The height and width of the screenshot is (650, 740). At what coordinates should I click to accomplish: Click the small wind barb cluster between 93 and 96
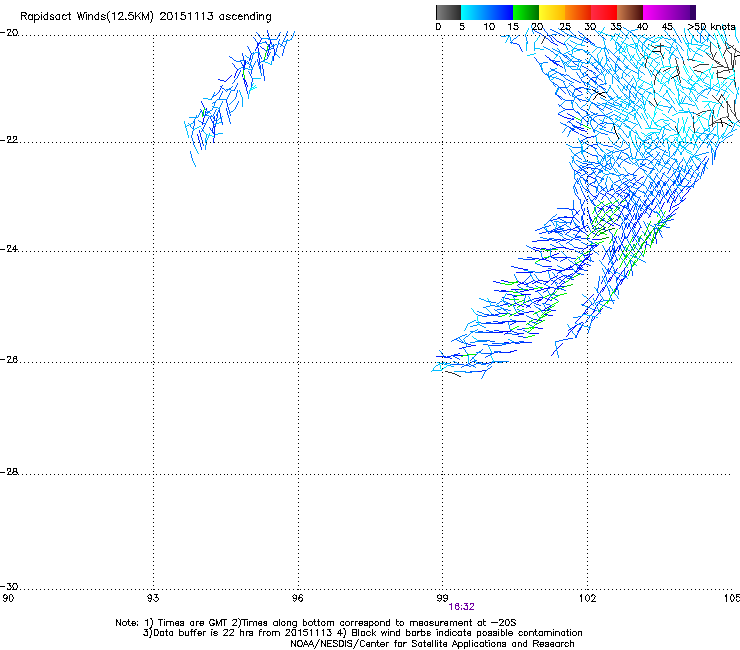coord(239,98)
